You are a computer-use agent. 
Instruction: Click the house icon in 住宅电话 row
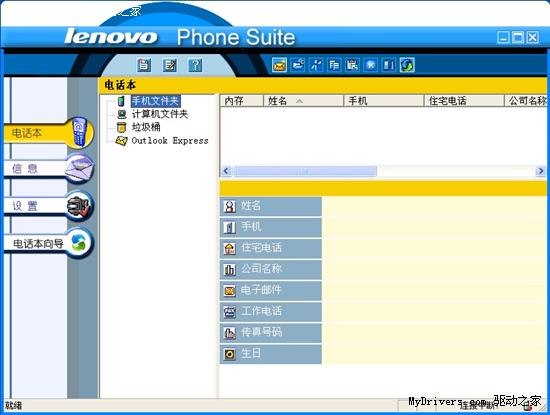(230, 249)
